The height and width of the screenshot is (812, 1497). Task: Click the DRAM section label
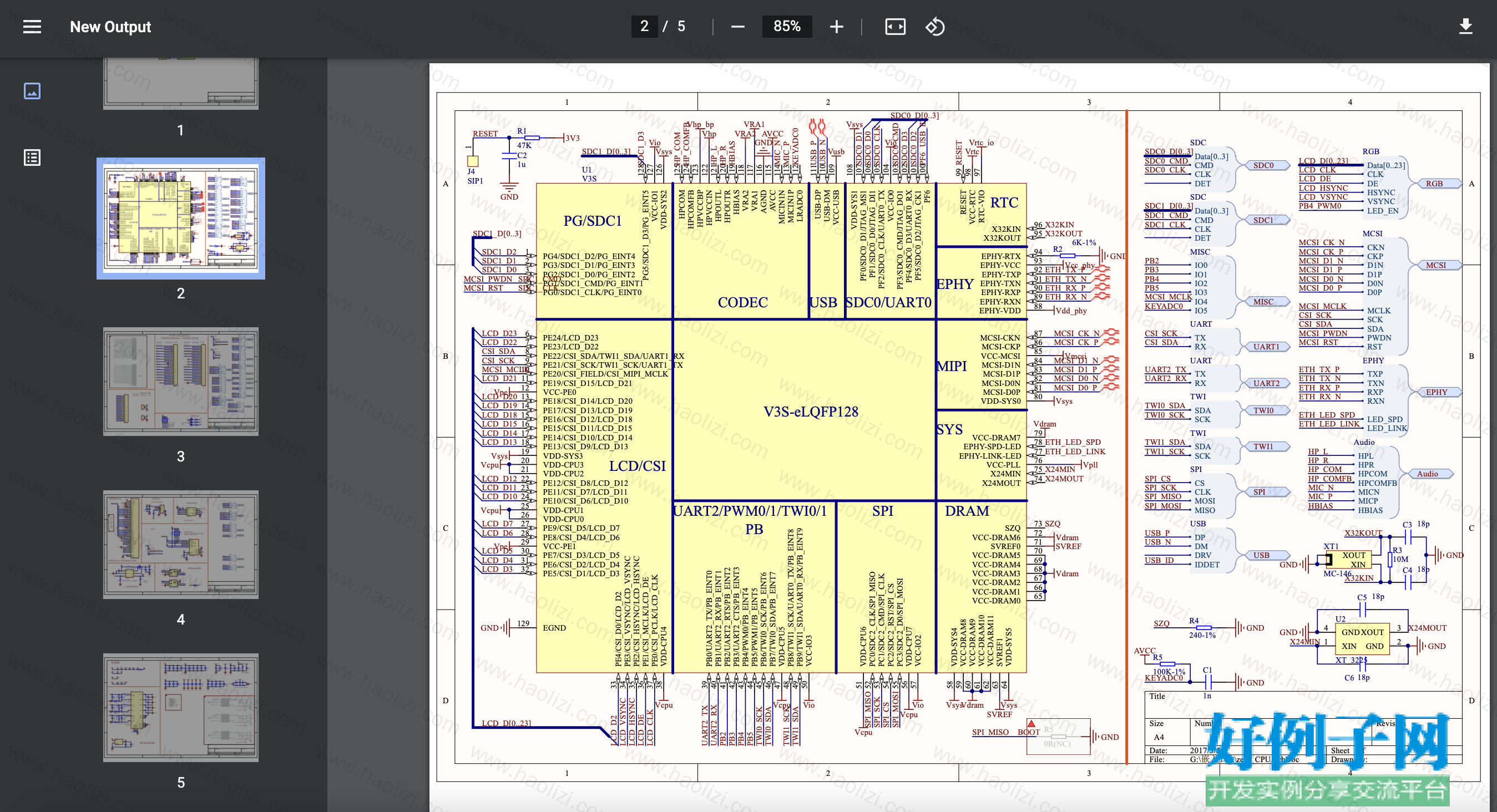967,511
